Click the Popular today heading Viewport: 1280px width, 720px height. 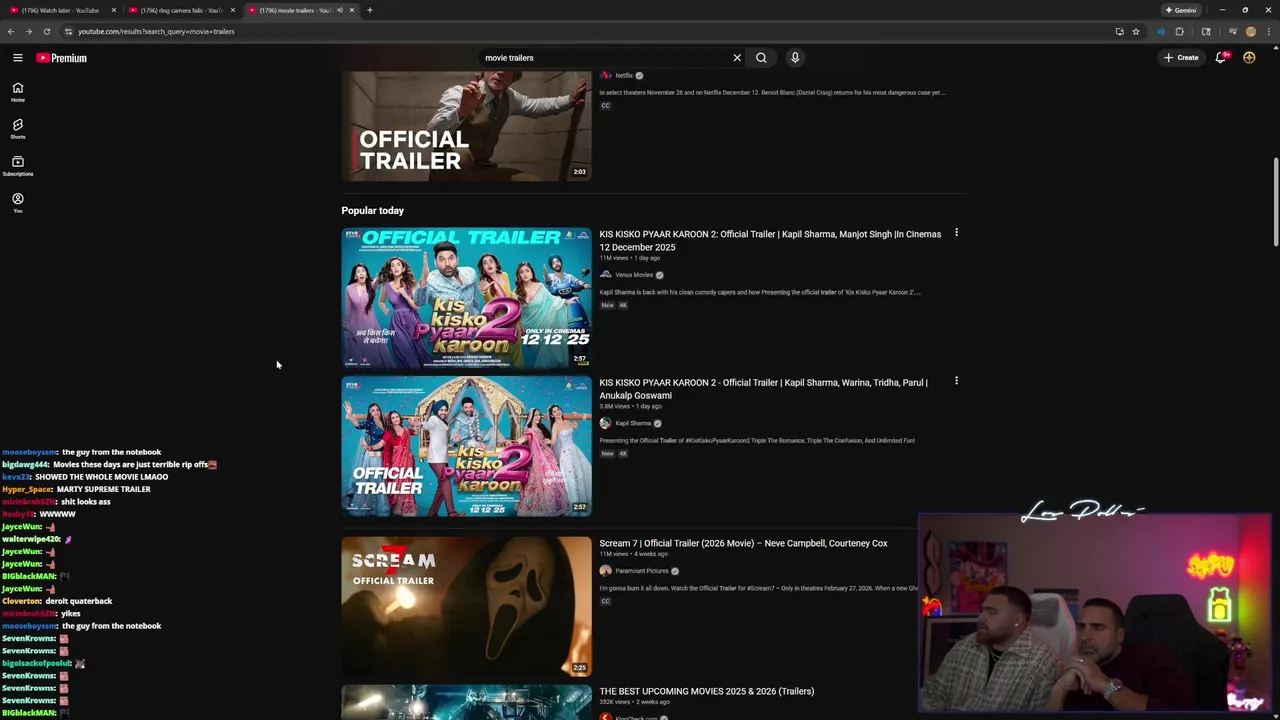click(372, 210)
